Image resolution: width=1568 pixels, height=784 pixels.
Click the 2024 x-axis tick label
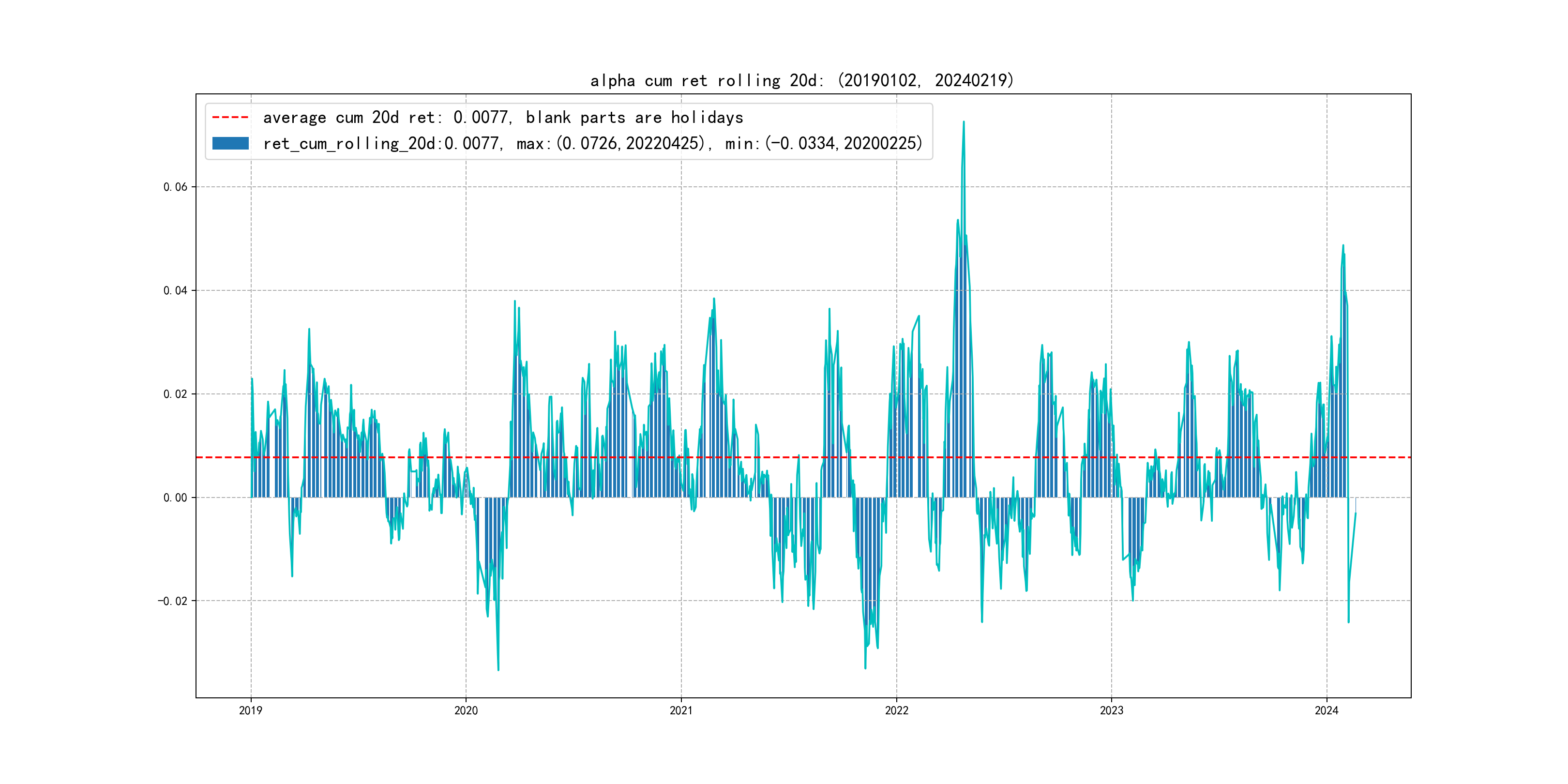pyautogui.click(x=1327, y=710)
